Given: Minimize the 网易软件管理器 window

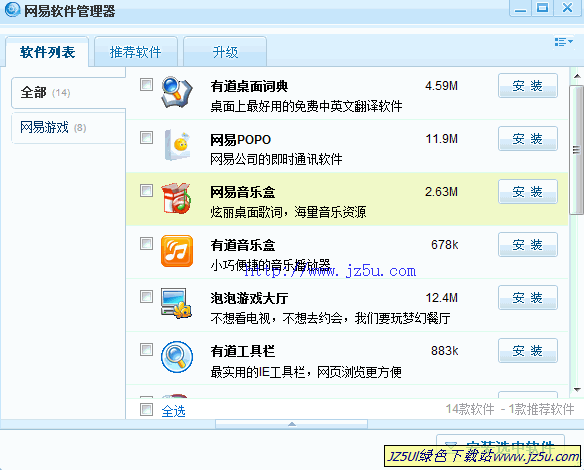Looking at the screenshot, I should tap(520, 8).
